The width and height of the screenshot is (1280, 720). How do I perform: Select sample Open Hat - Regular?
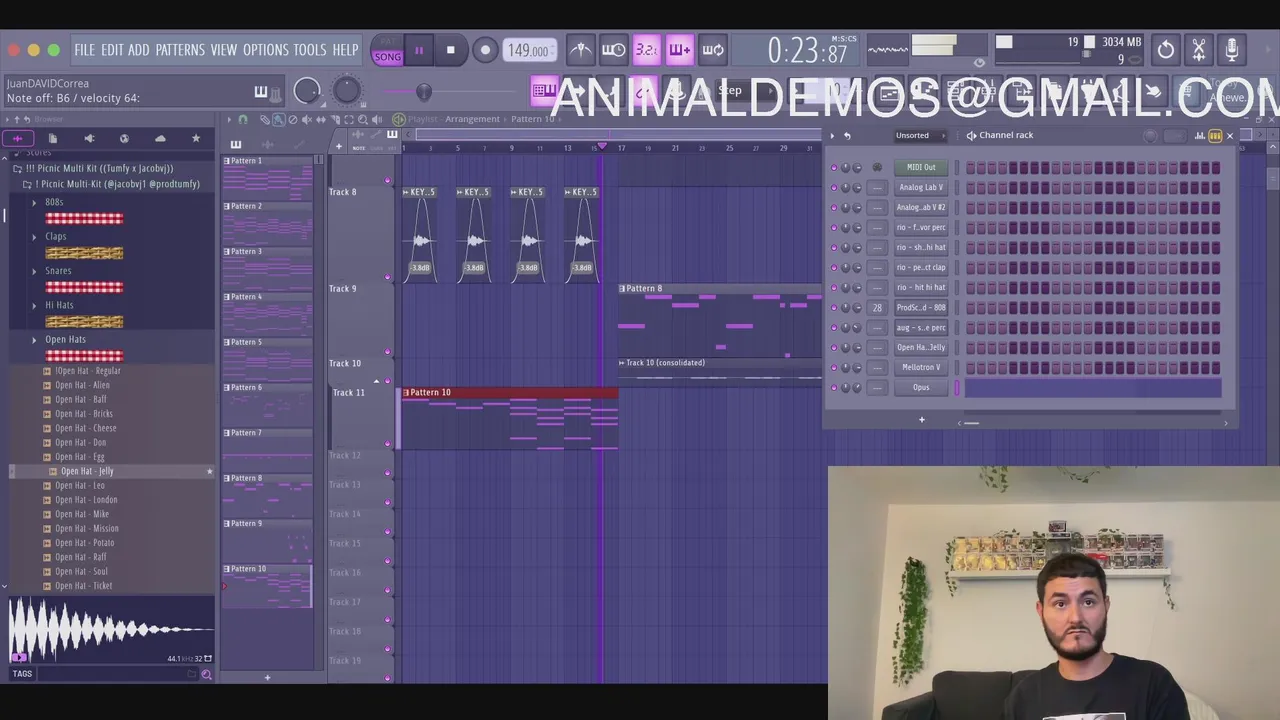coord(88,371)
